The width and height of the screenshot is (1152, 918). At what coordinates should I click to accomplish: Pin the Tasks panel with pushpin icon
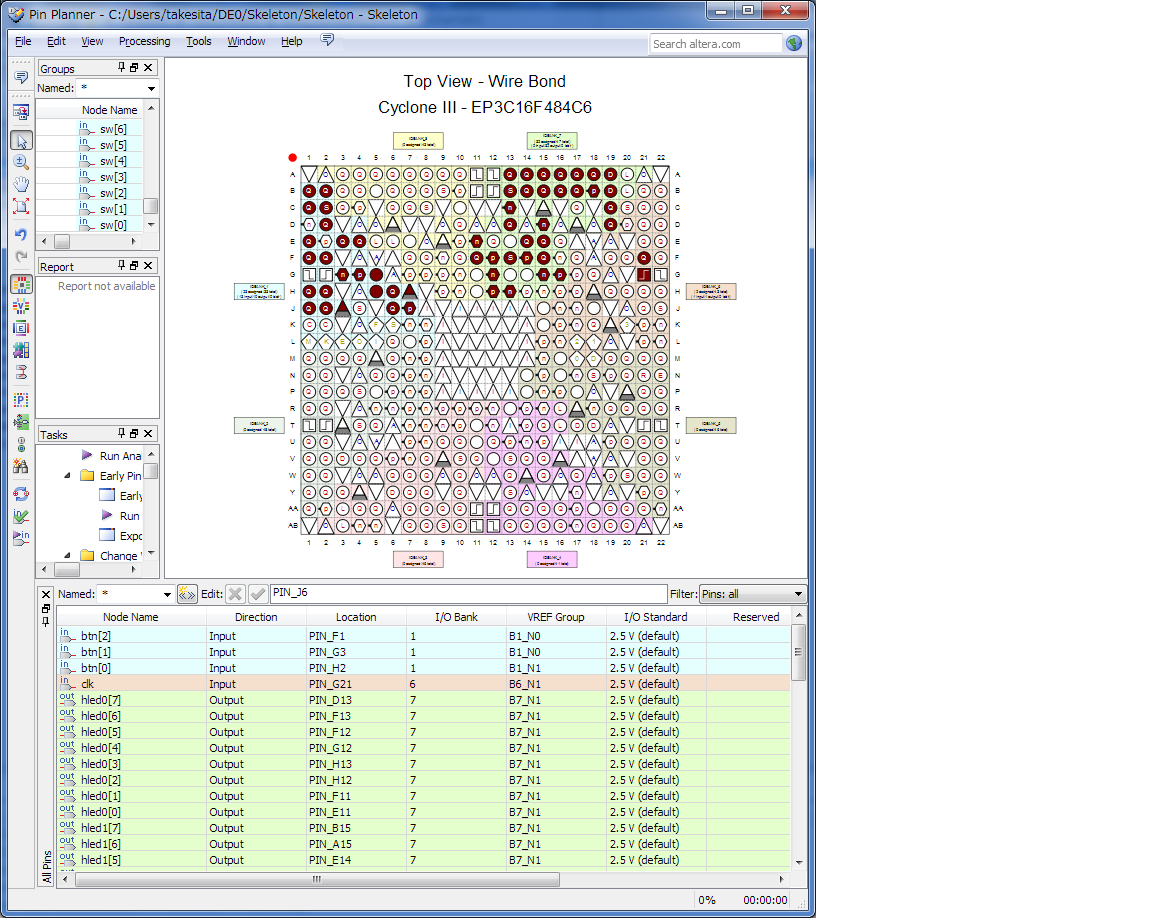122,434
